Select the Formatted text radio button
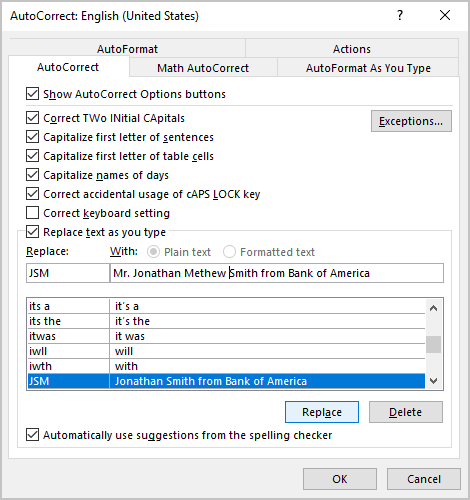 pyautogui.click(x=229, y=252)
